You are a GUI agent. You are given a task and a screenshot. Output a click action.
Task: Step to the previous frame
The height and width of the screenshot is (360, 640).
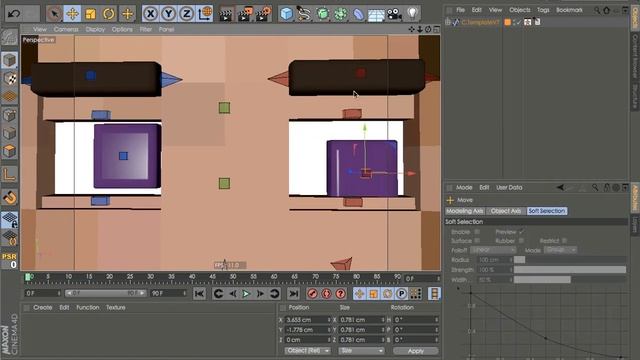232,294
